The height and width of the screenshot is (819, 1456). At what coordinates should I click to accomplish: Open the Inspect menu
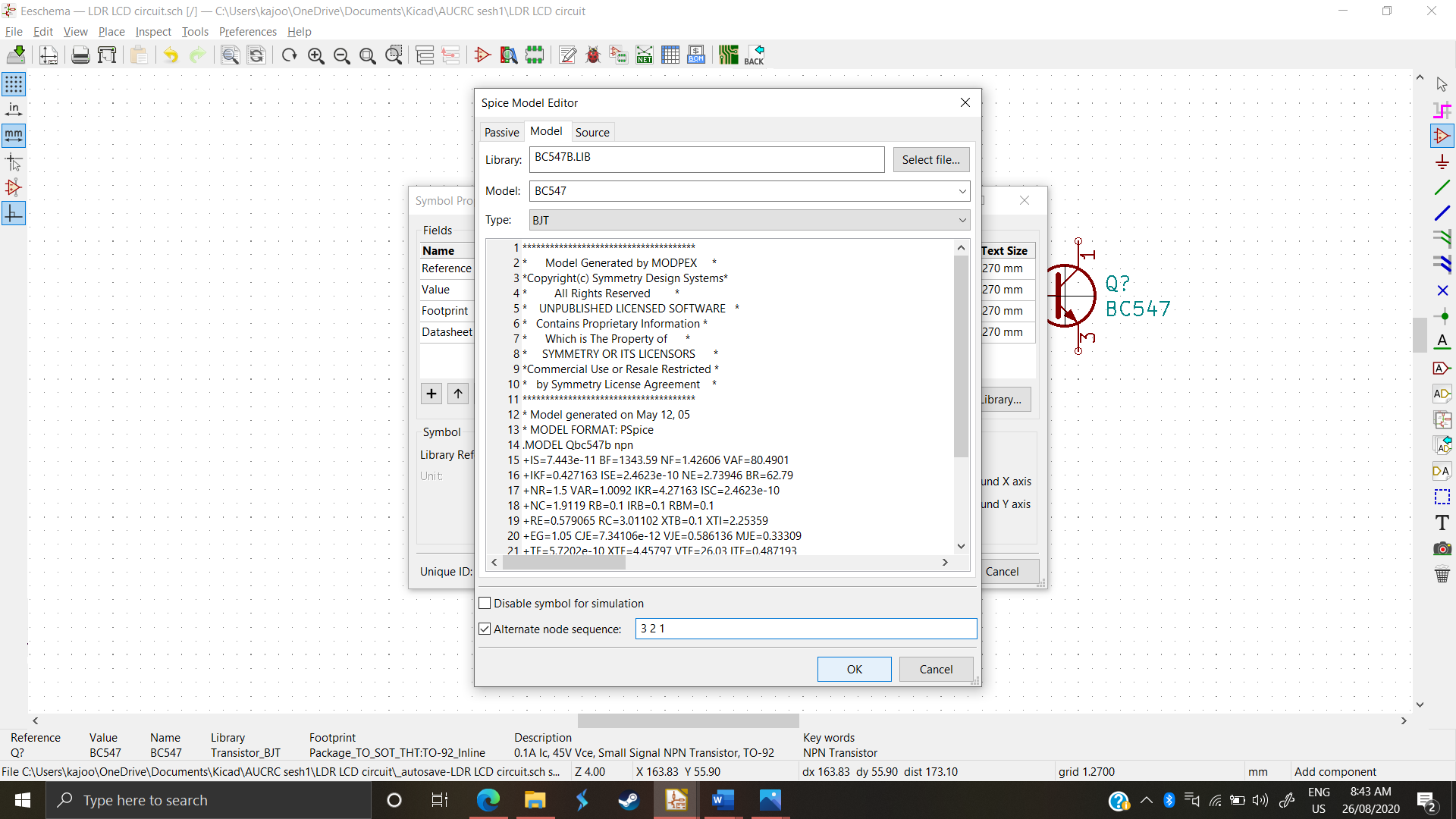(152, 32)
